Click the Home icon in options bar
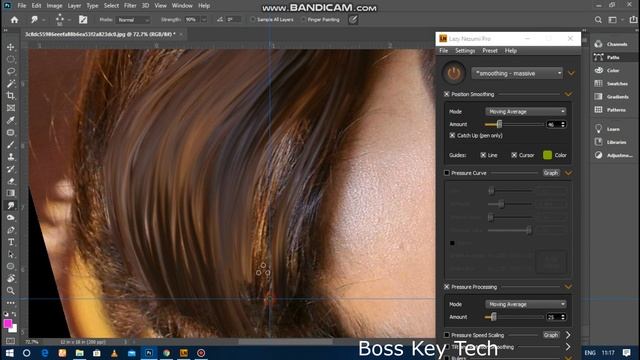 (14, 20)
